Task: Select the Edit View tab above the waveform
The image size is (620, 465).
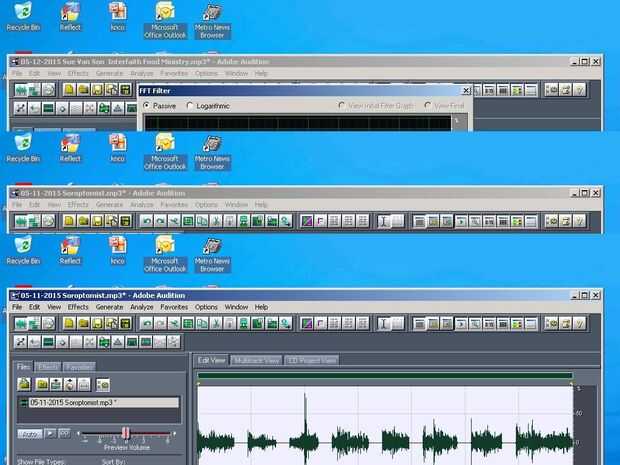Action: coord(211,360)
